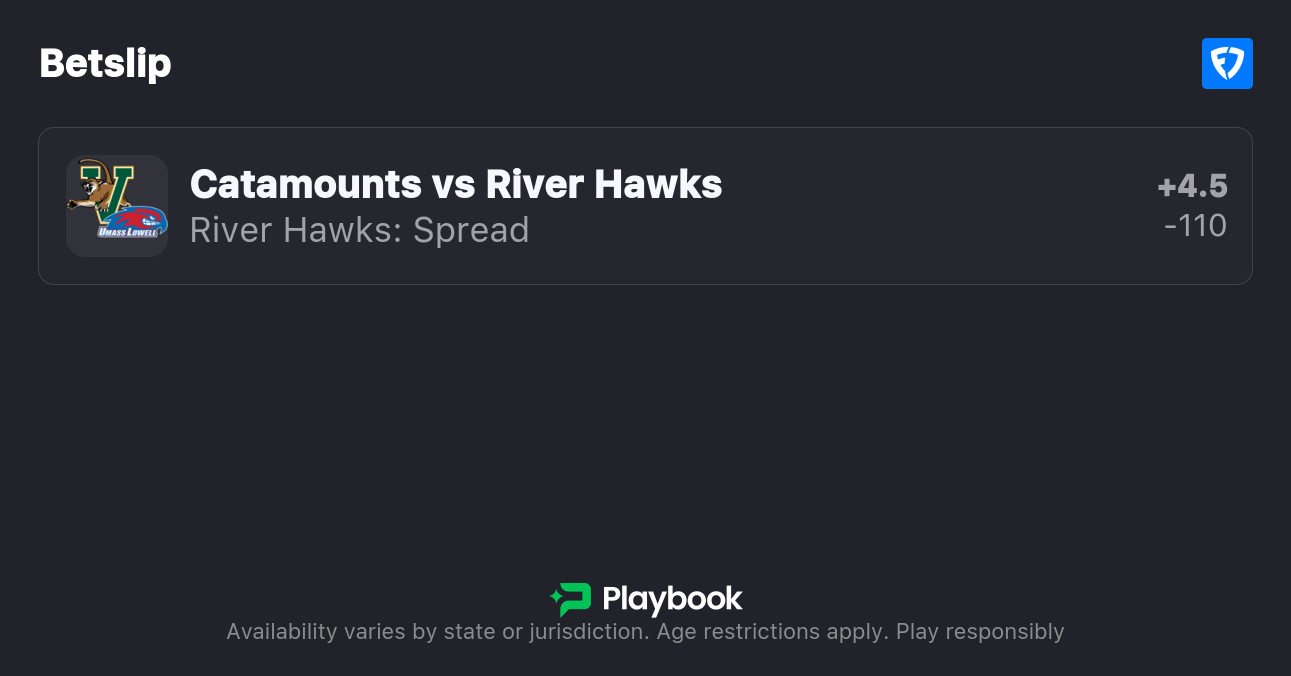Screen dimensions: 1291x676
Task: Select the blue FanDuel branding badge
Action: [1227, 63]
